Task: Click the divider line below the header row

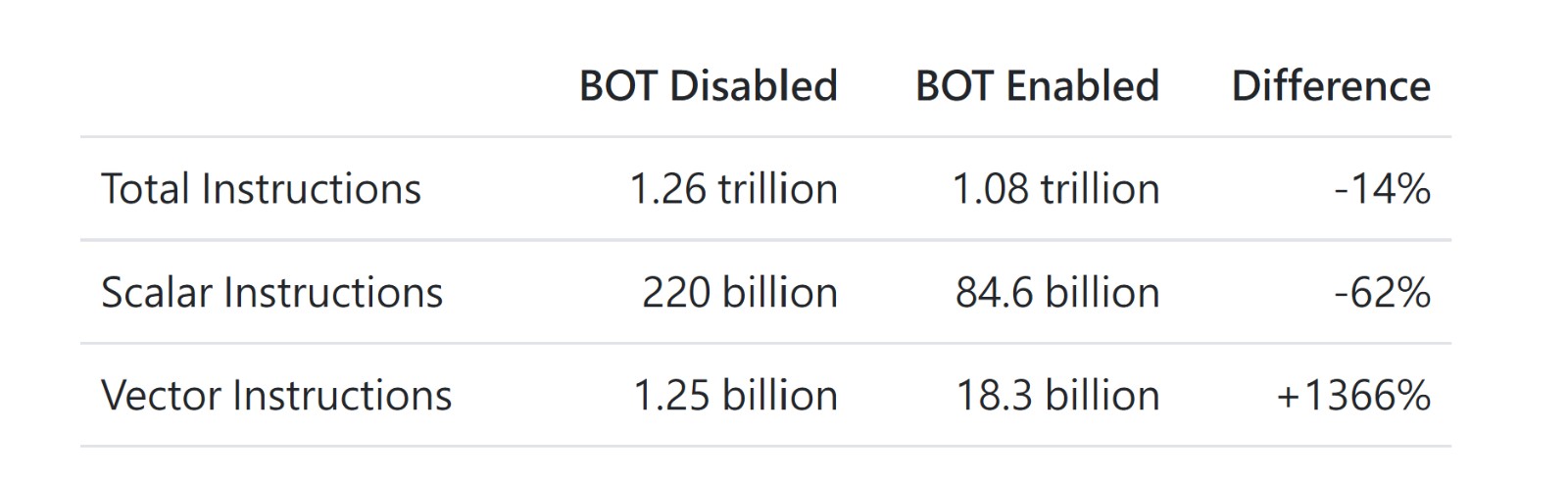Action: tap(764, 137)
